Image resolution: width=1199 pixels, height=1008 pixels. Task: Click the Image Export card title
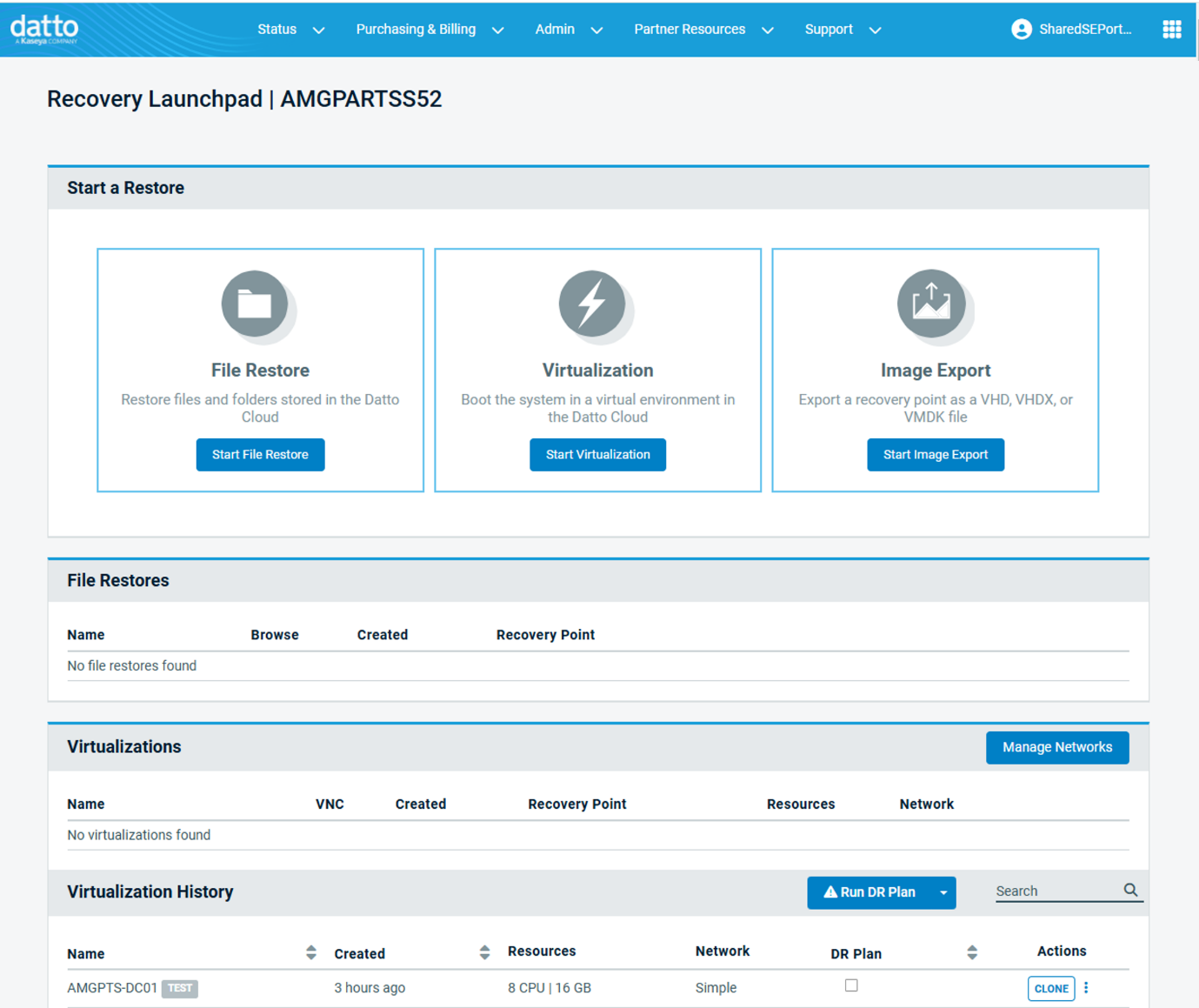click(x=936, y=370)
